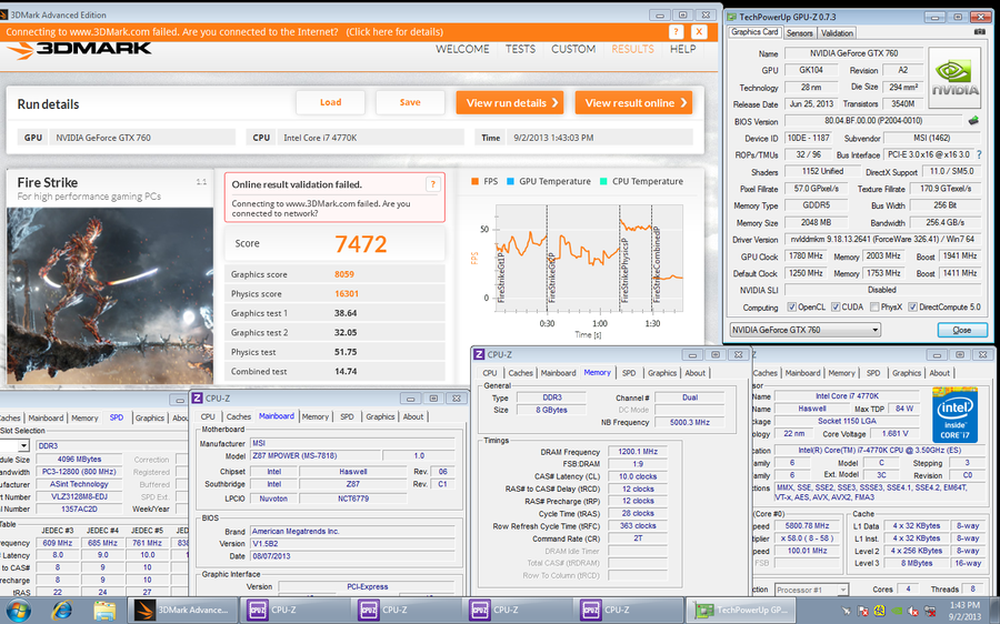Open SPD tab in CPU-Z Memory window
This screenshot has height=624, width=1000.
click(x=629, y=373)
